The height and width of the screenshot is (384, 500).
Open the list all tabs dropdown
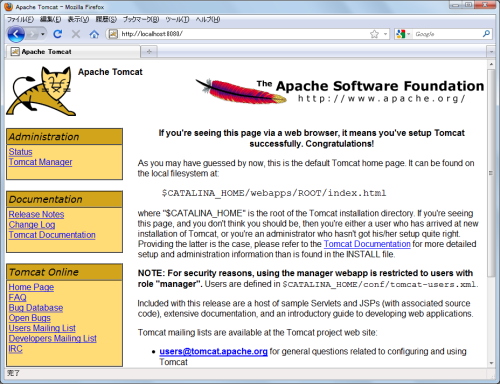(491, 52)
